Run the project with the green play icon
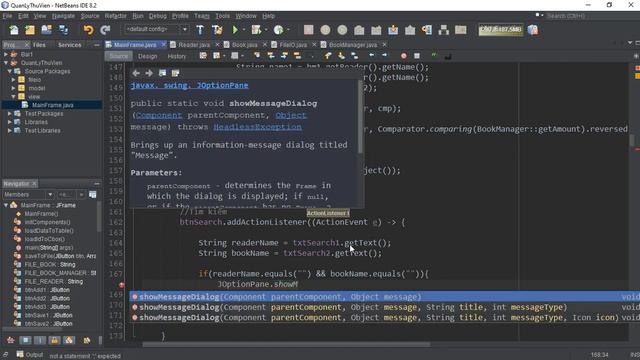Image resolution: width=640 pixels, height=360 pixels. coord(235,30)
